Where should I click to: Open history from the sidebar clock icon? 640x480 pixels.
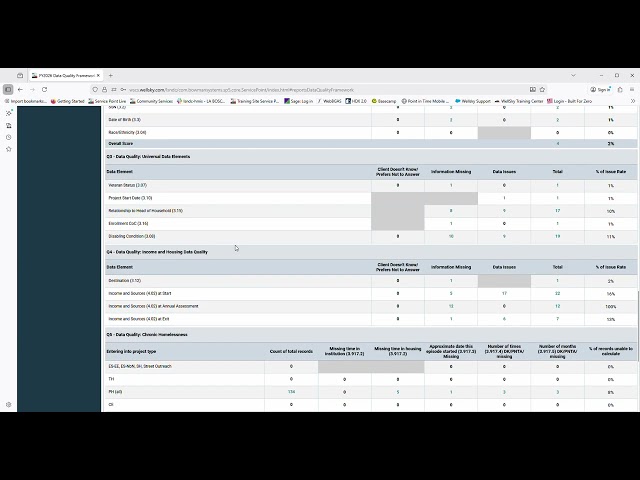9,137
